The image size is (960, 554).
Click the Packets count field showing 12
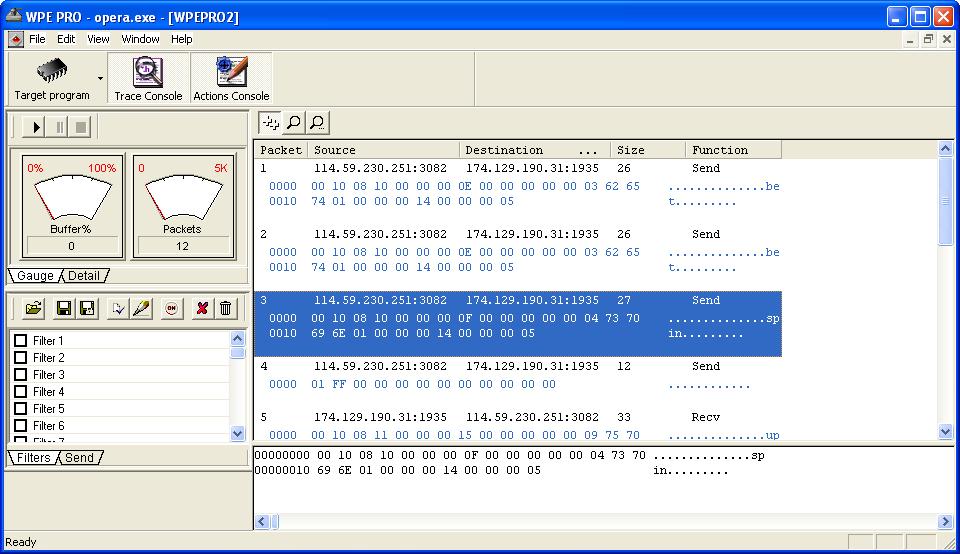click(182, 246)
